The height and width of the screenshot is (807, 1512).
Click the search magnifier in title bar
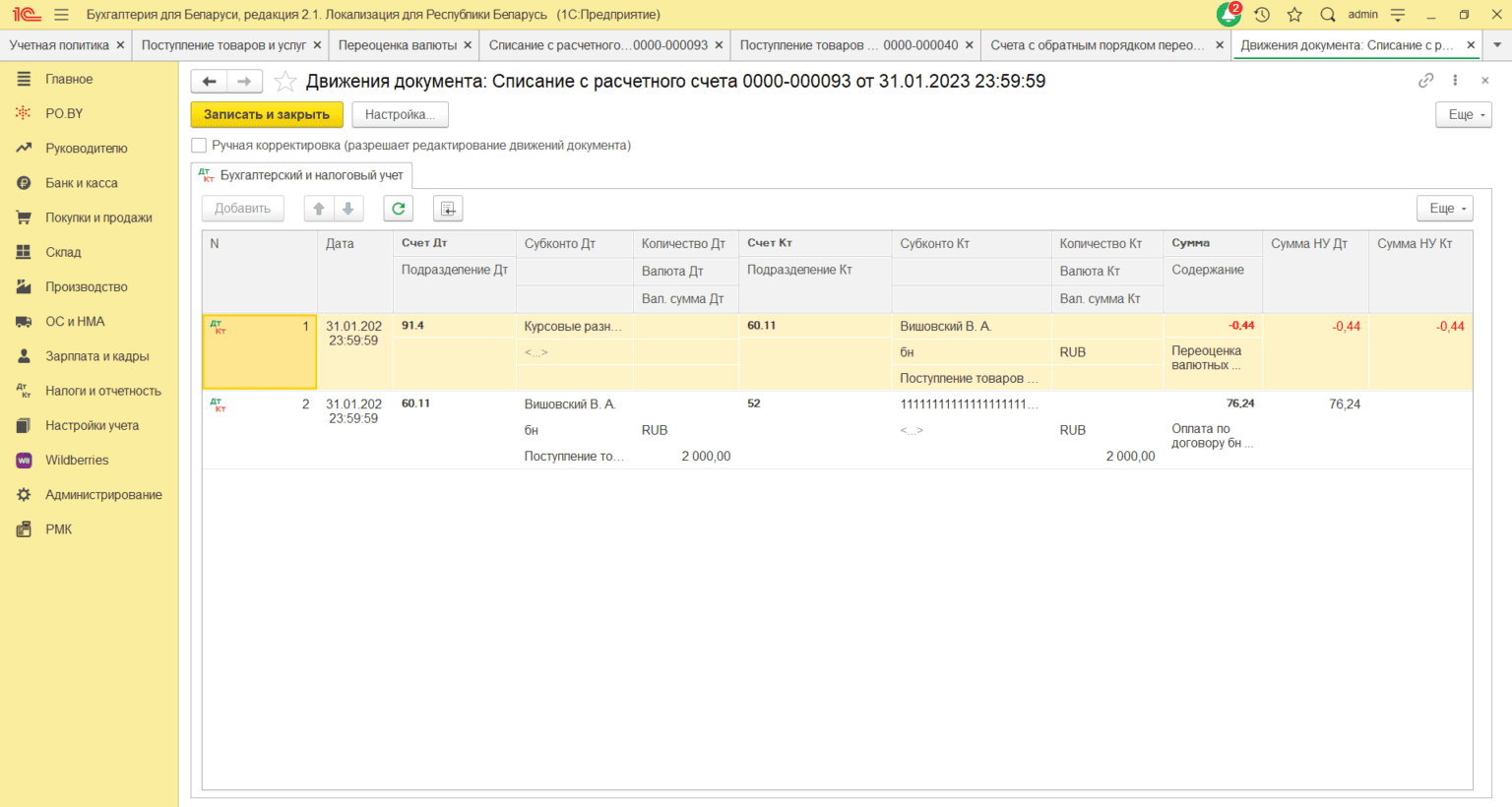click(x=1328, y=15)
